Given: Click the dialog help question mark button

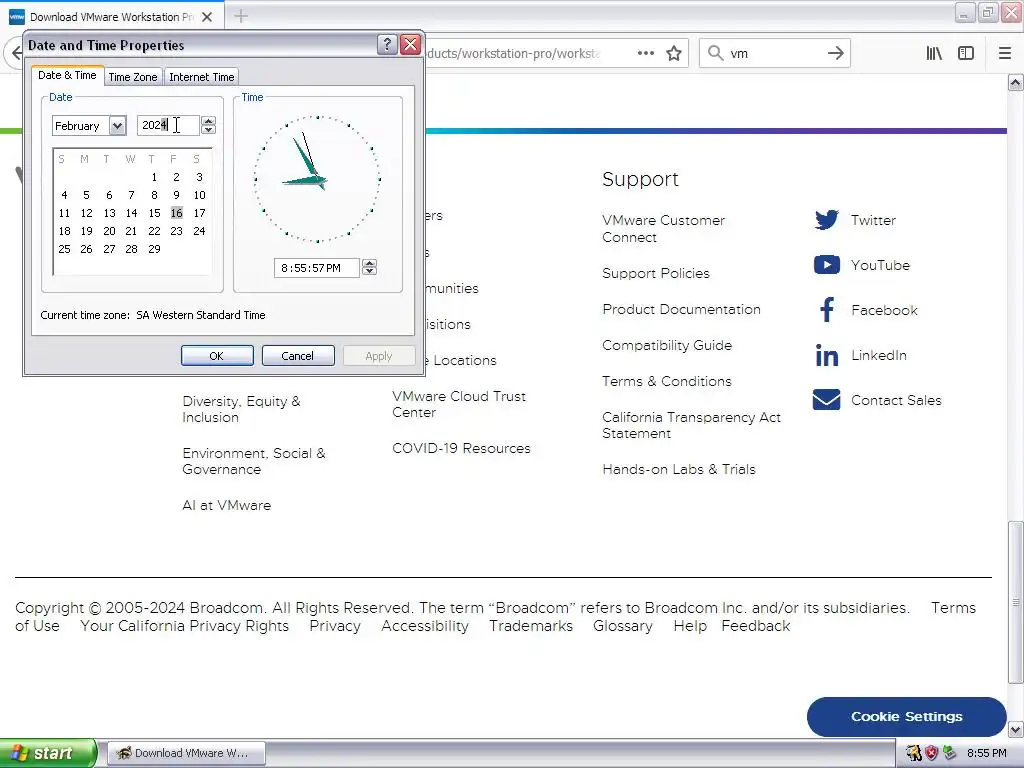Looking at the screenshot, I should coord(387,44).
